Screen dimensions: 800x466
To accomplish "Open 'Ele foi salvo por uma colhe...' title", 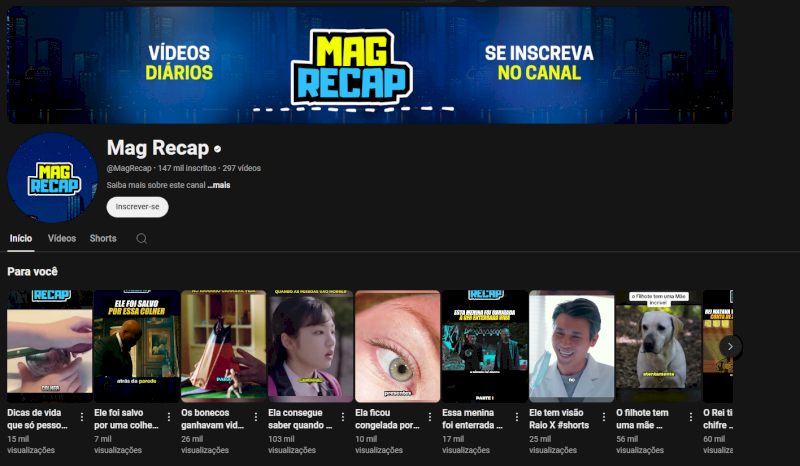I will 126,419.
